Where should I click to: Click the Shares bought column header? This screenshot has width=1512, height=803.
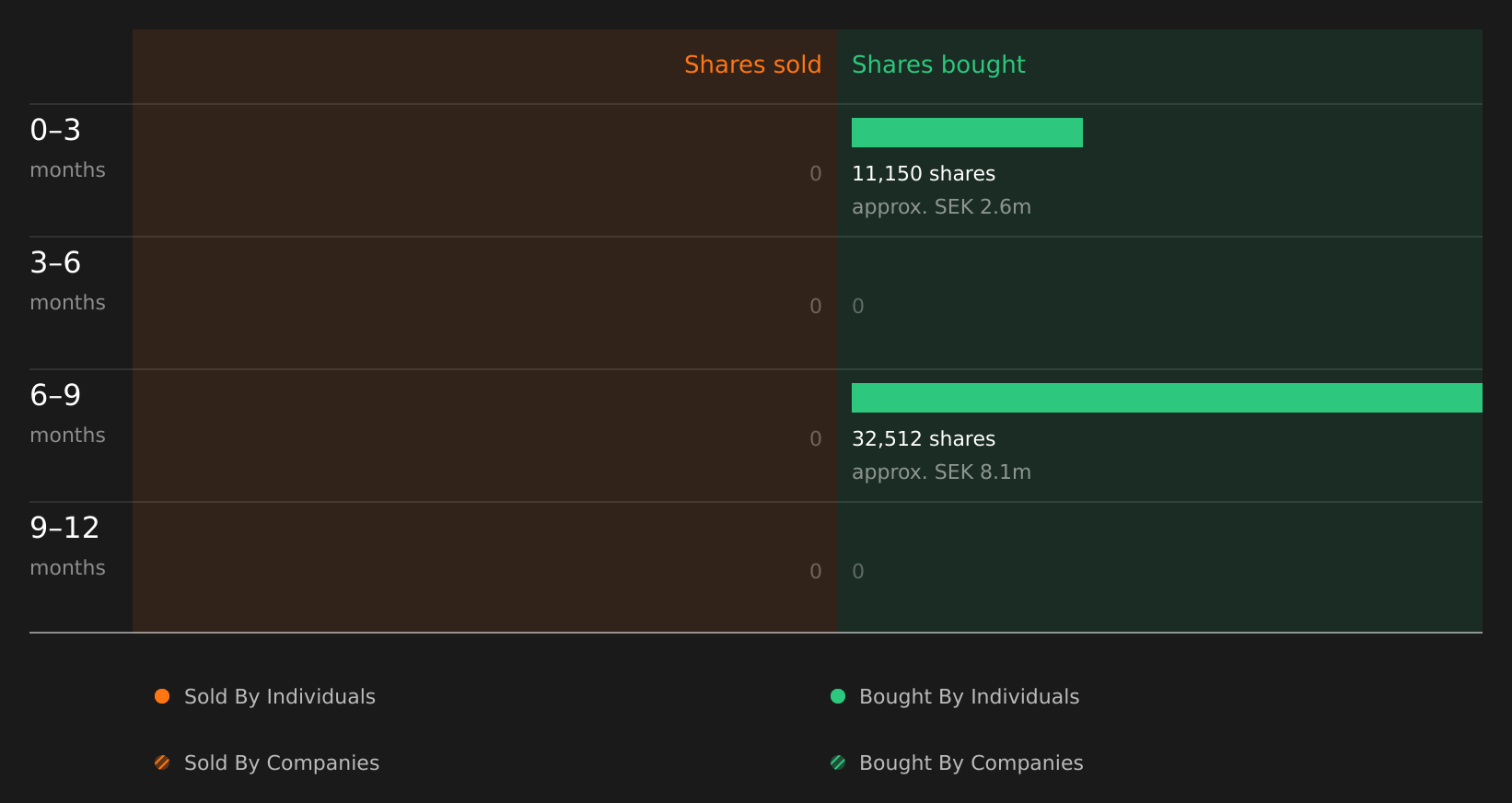click(938, 64)
